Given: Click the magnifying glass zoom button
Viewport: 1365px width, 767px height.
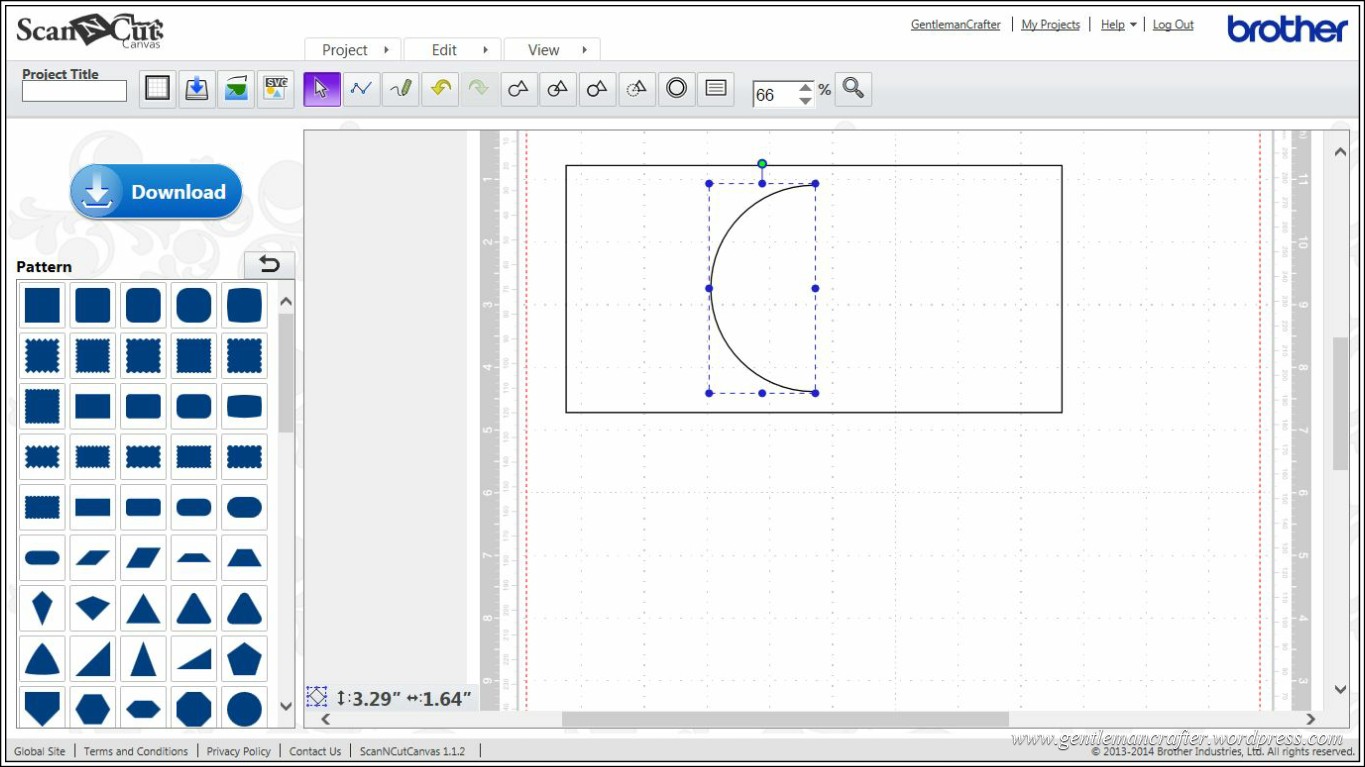Looking at the screenshot, I should (853, 88).
